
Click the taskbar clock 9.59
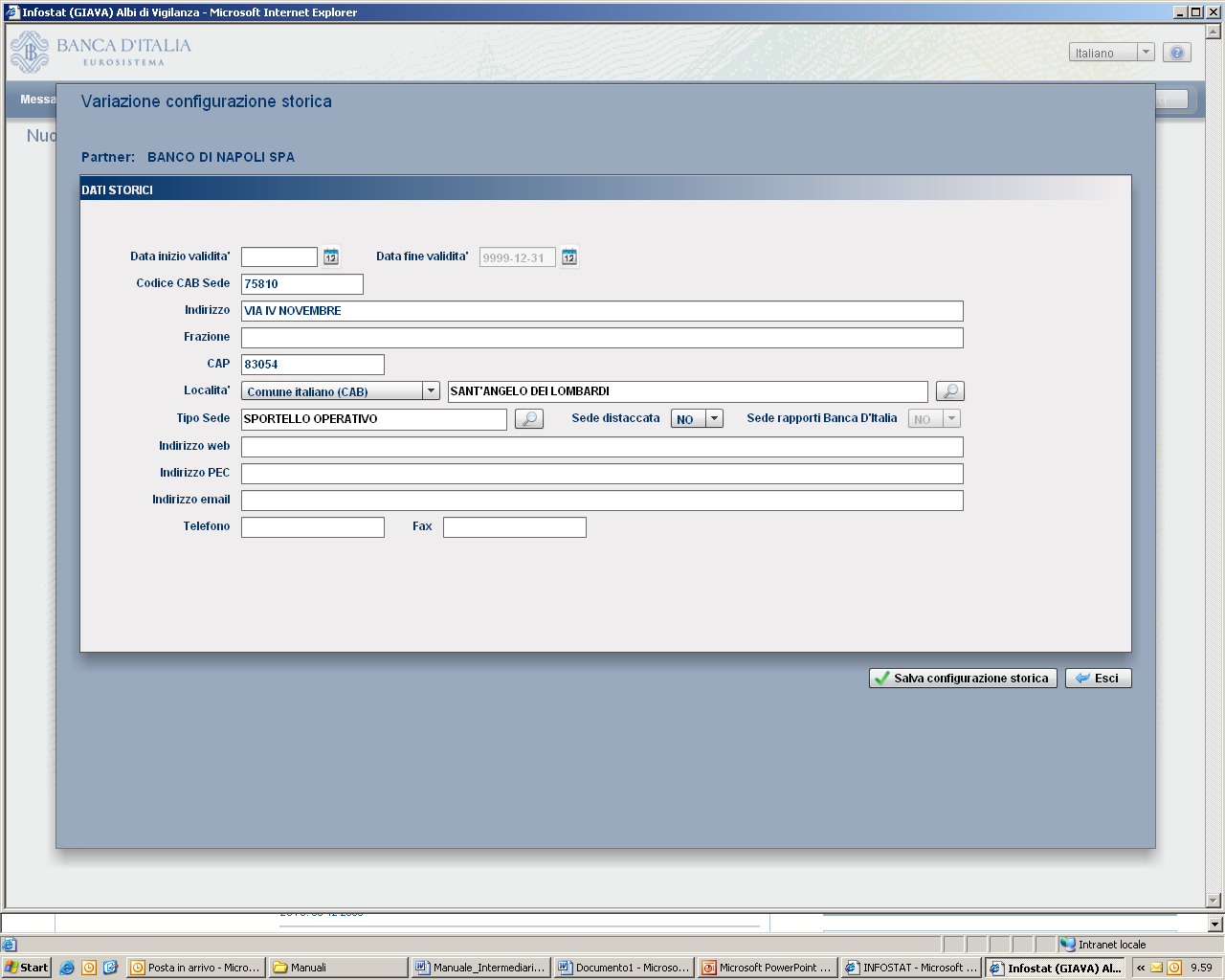pyautogui.click(x=1201, y=968)
